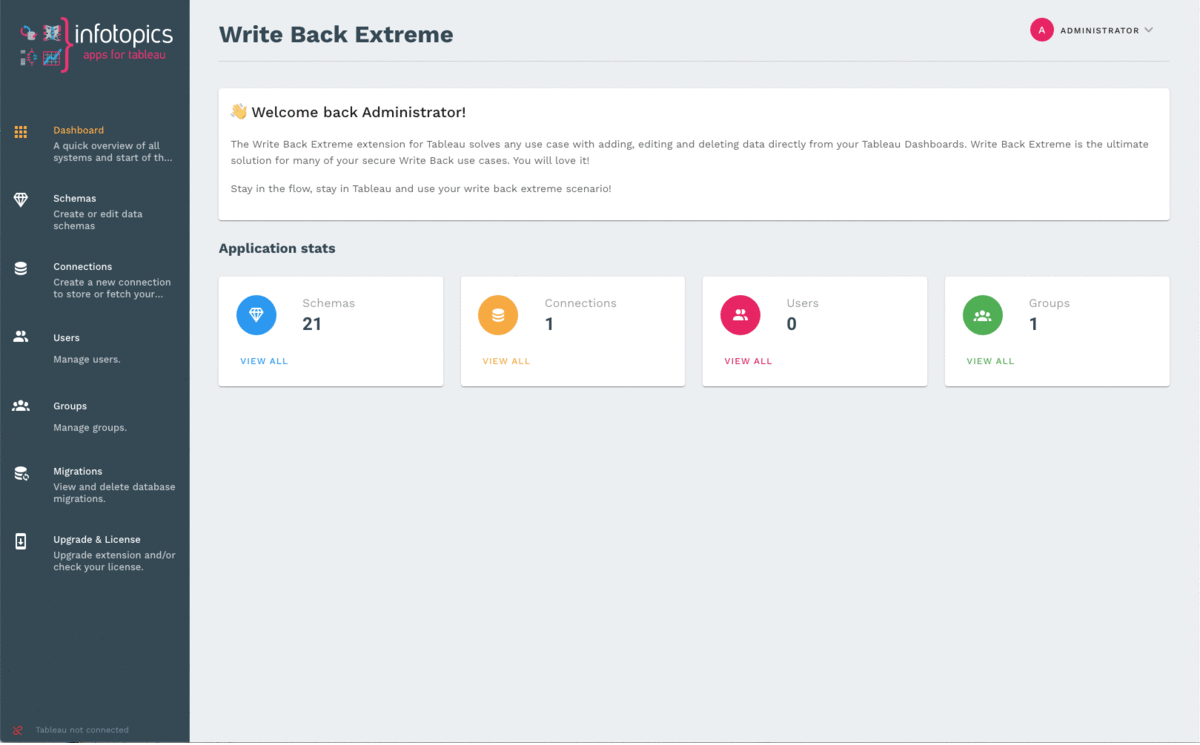The height and width of the screenshot is (745, 1200).
Task: Click the orange Connections database circle icon
Action: coord(498,315)
